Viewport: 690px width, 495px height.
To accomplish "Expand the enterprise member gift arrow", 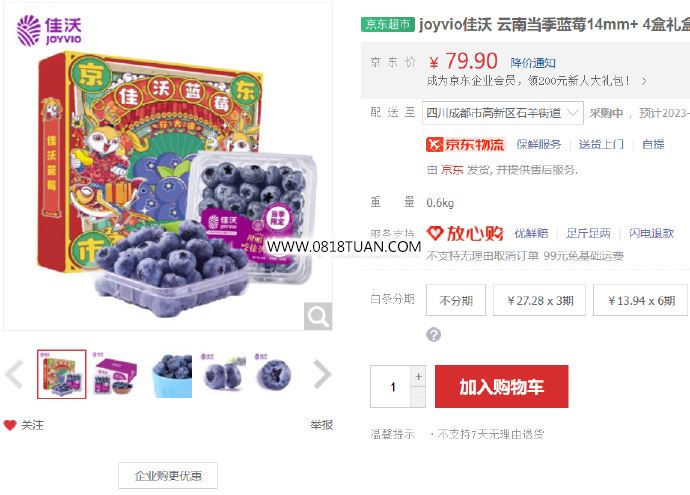I will [x=644, y=81].
